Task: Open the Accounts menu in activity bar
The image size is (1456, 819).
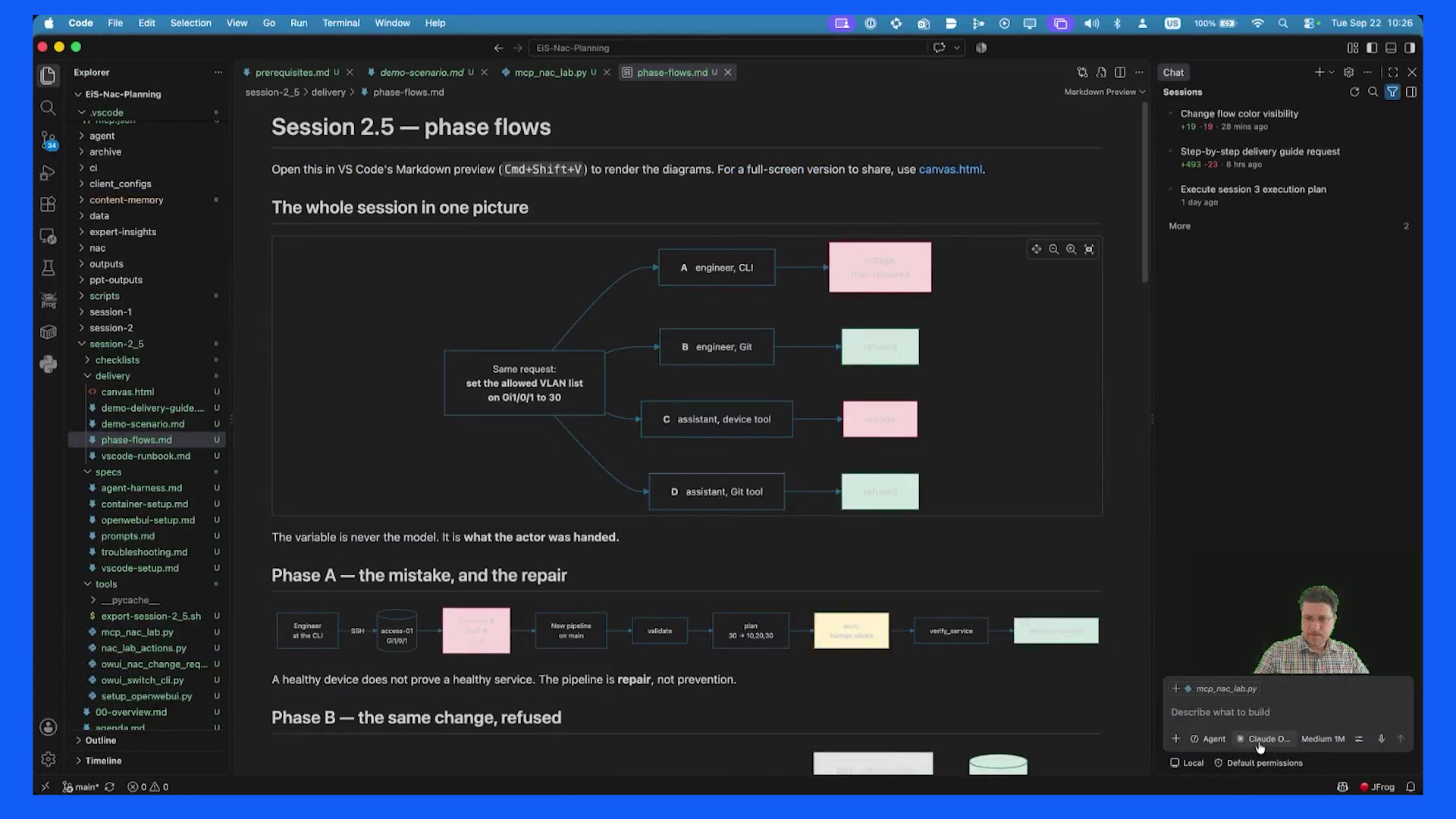Action: click(48, 727)
